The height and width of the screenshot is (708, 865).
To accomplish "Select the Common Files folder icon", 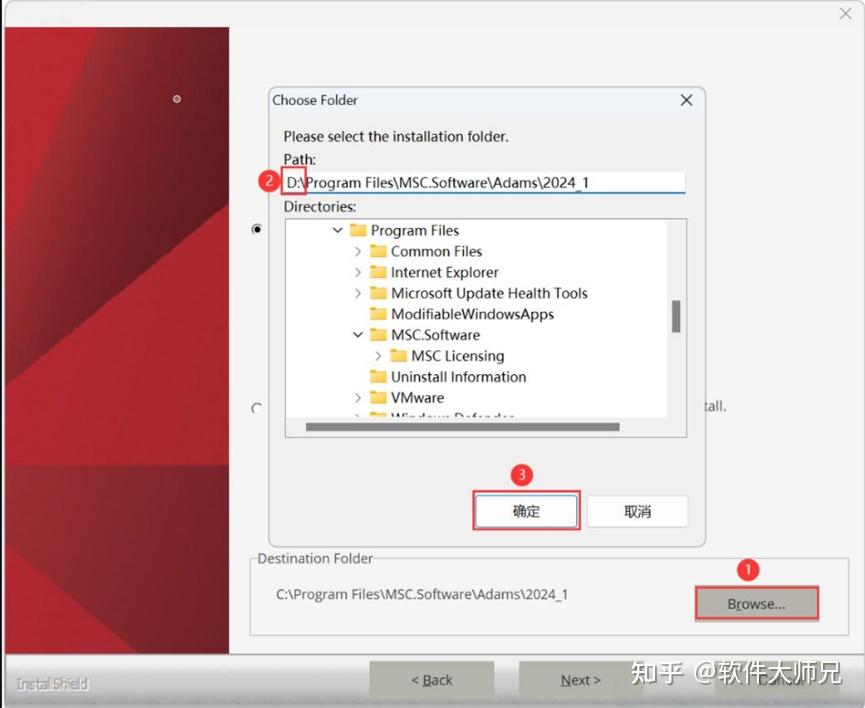I will [x=378, y=251].
